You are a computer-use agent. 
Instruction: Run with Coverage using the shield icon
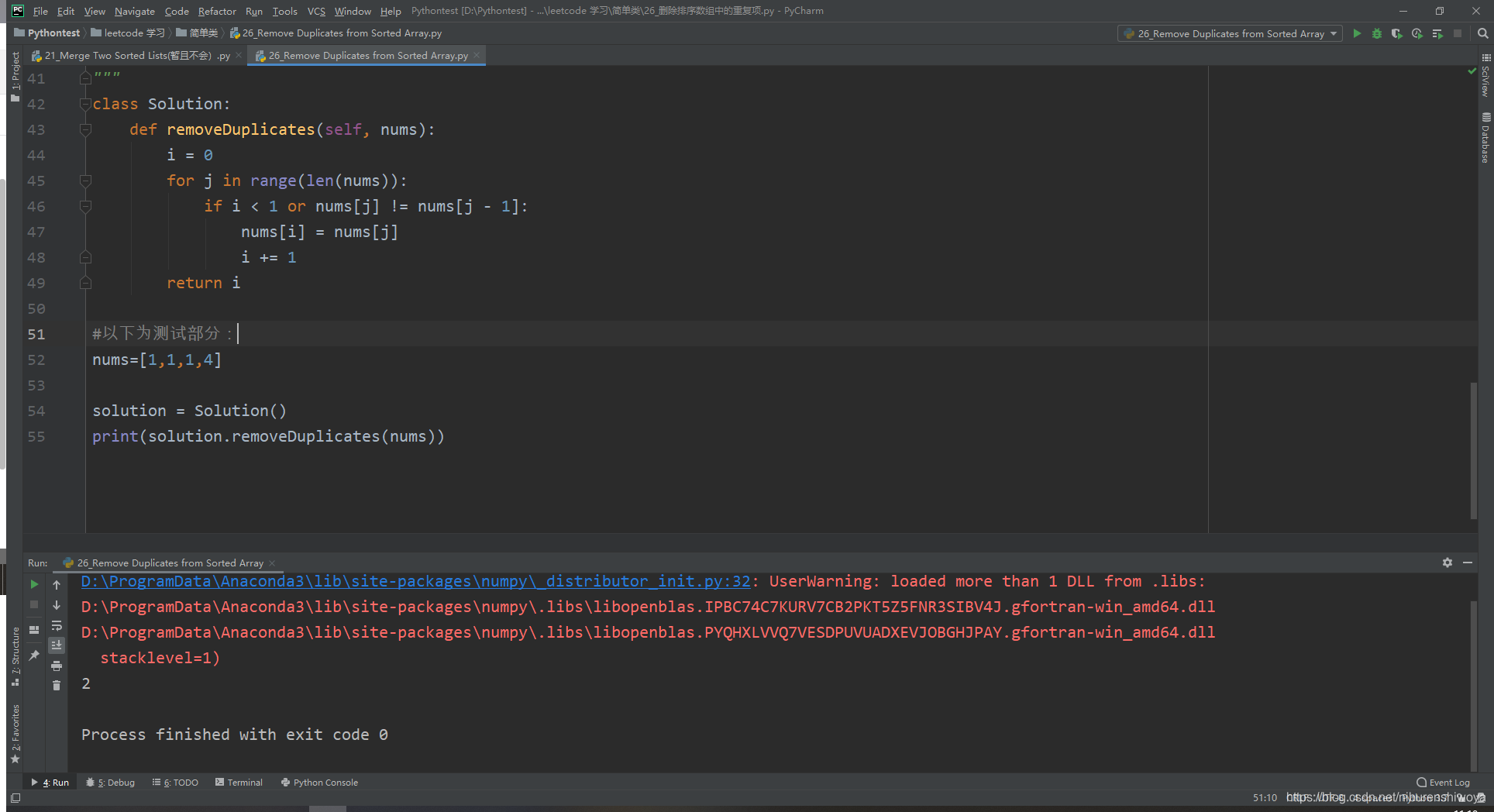point(1397,33)
